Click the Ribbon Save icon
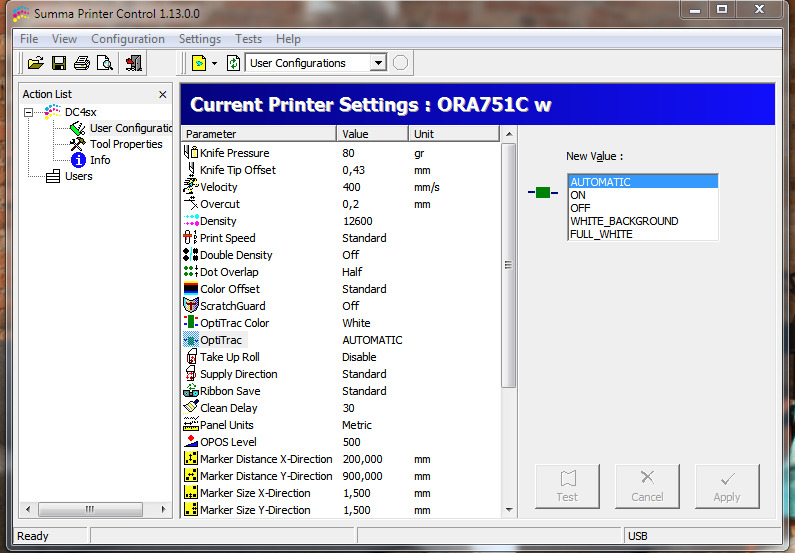 pyautogui.click(x=191, y=390)
